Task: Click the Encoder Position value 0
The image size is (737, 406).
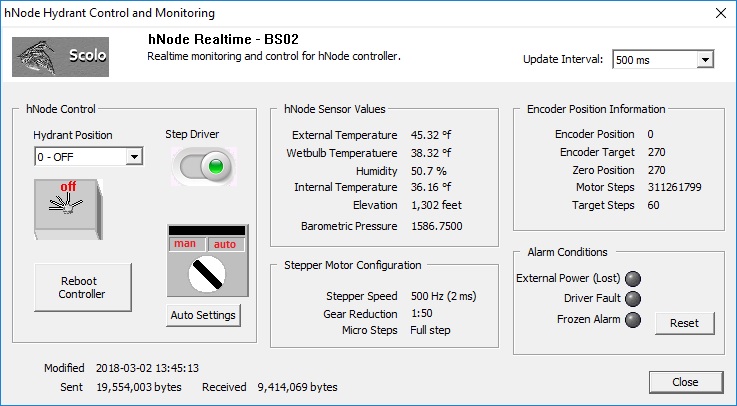Action: click(650, 134)
